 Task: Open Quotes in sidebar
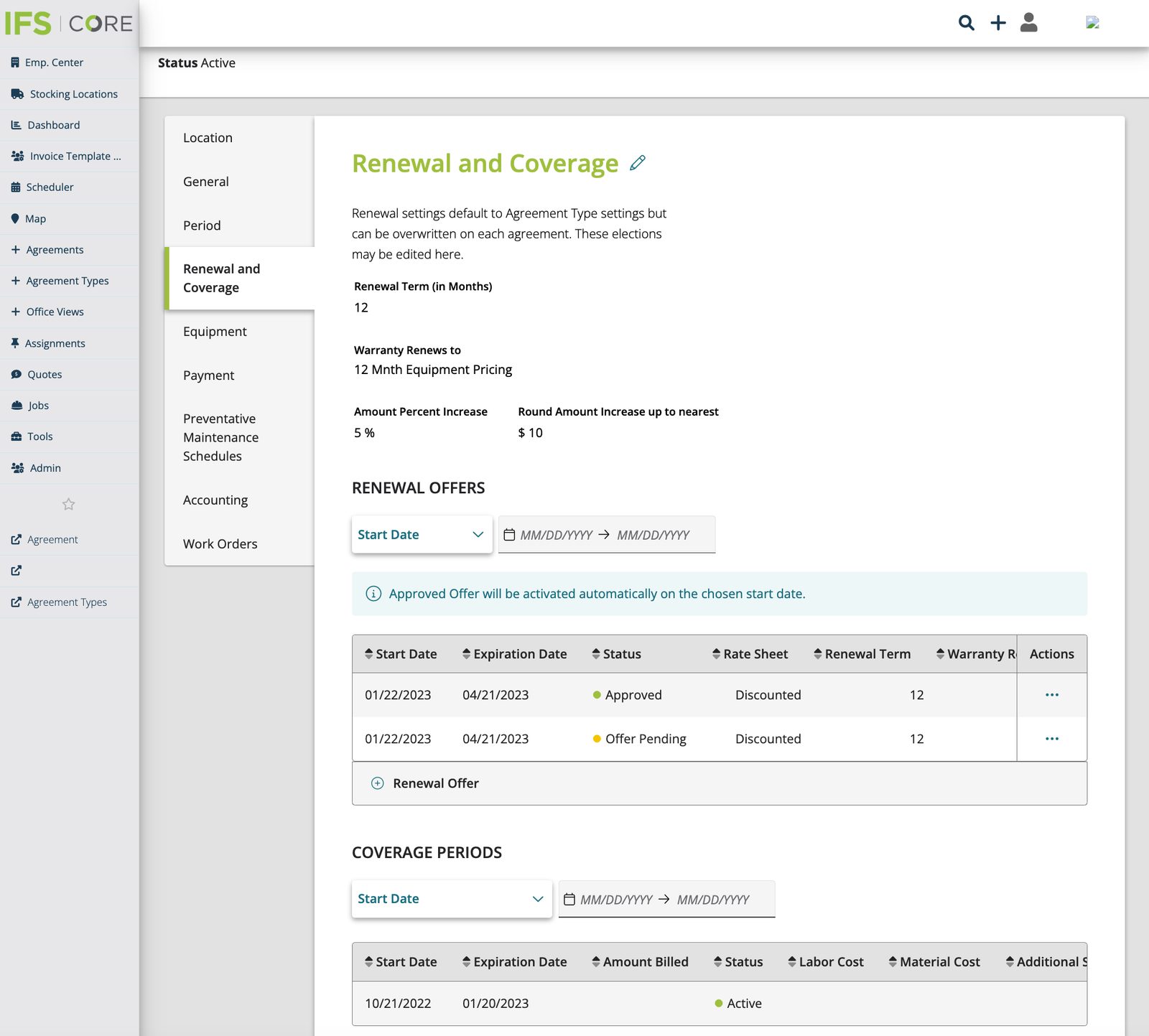click(70, 375)
